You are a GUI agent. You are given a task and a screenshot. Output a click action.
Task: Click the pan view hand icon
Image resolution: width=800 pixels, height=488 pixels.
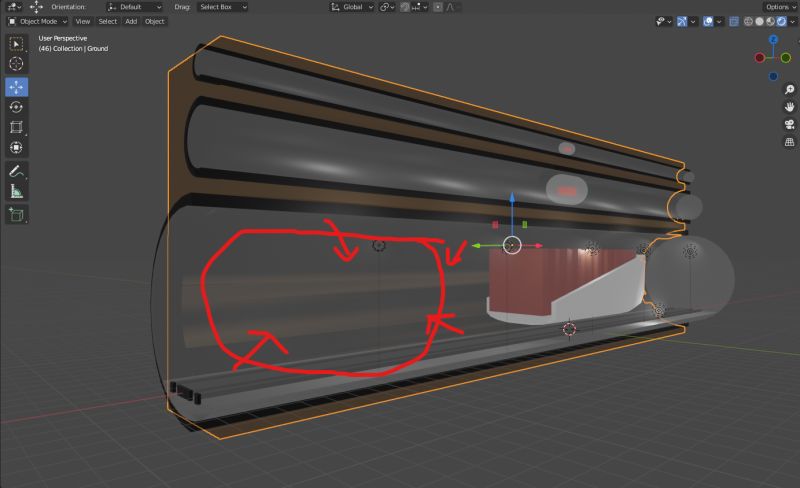(789, 107)
